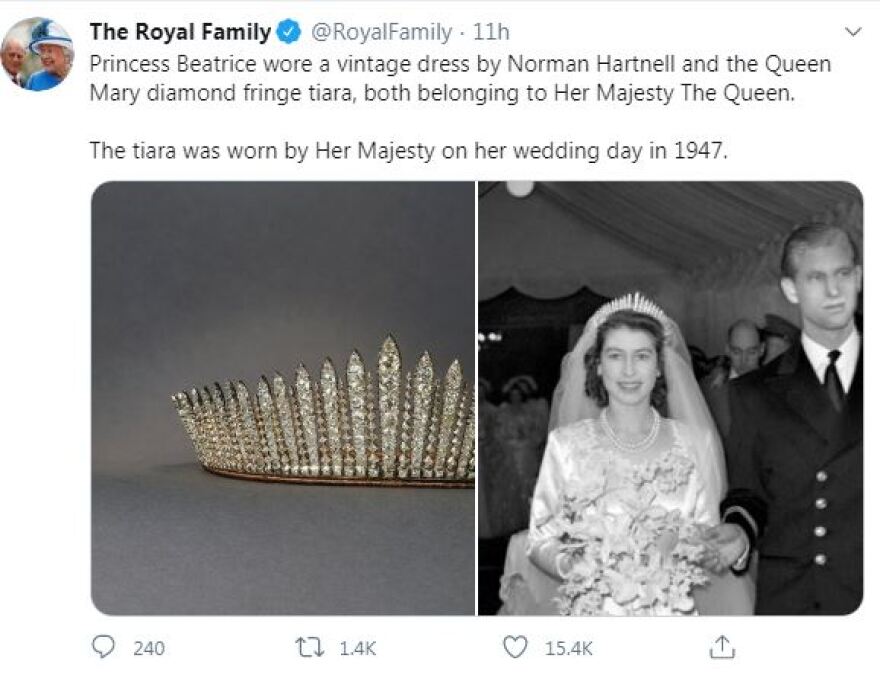Open the tweet's "11h" timestamp link
The width and height of the screenshot is (880, 678).
pos(491,33)
